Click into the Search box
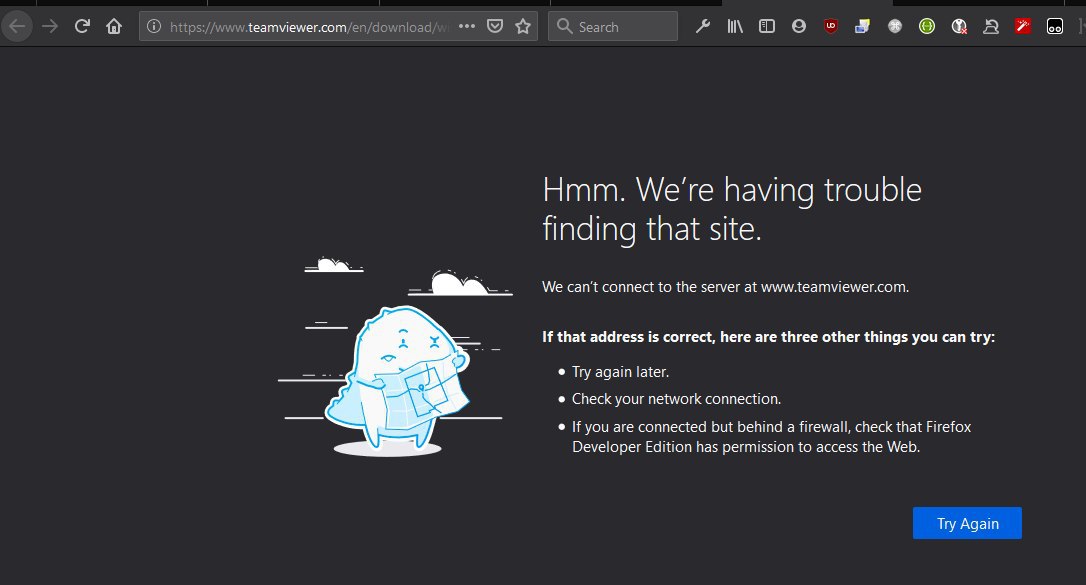The width and height of the screenshot is (1086, 585). [x=613, y=27]
